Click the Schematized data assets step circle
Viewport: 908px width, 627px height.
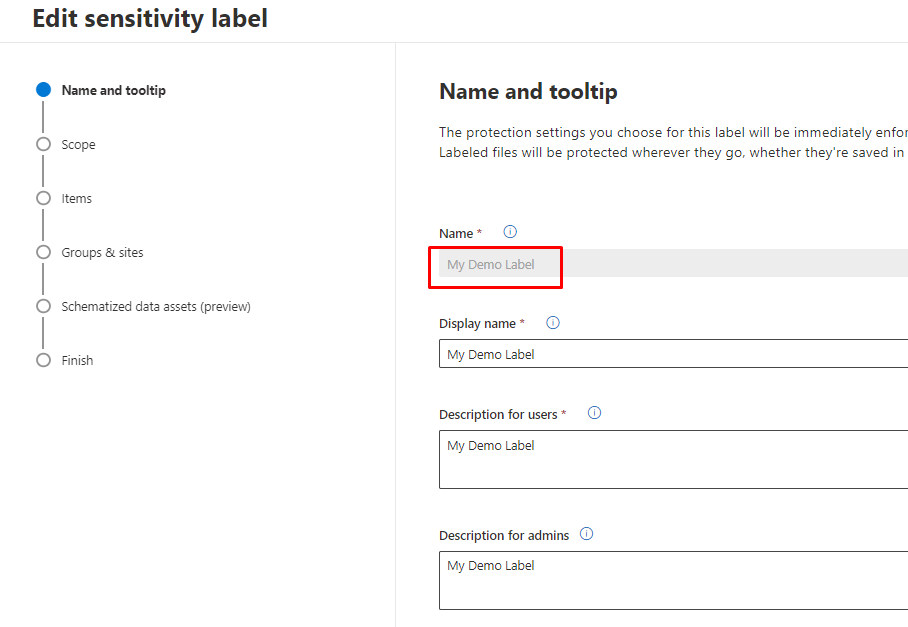click(43, 306)
